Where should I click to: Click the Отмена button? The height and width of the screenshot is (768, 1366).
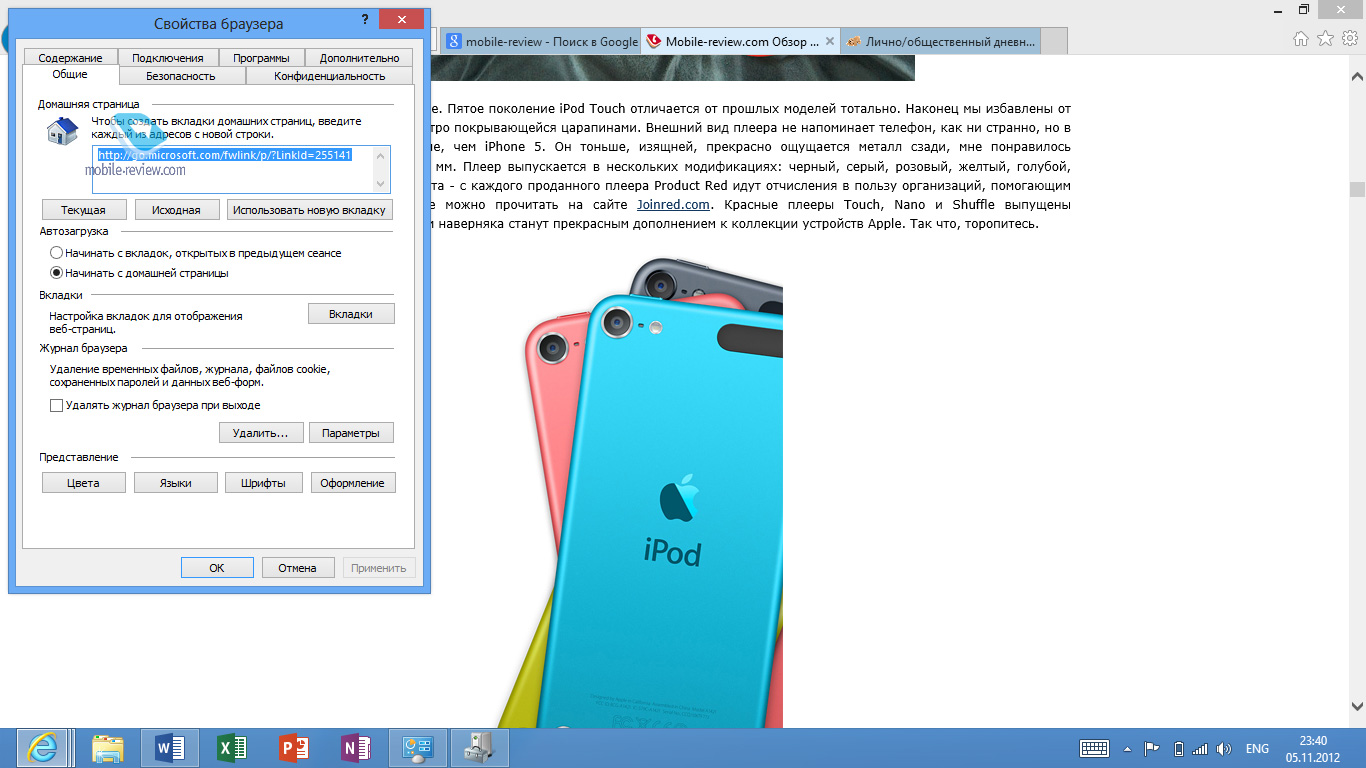tap(298, 568)
